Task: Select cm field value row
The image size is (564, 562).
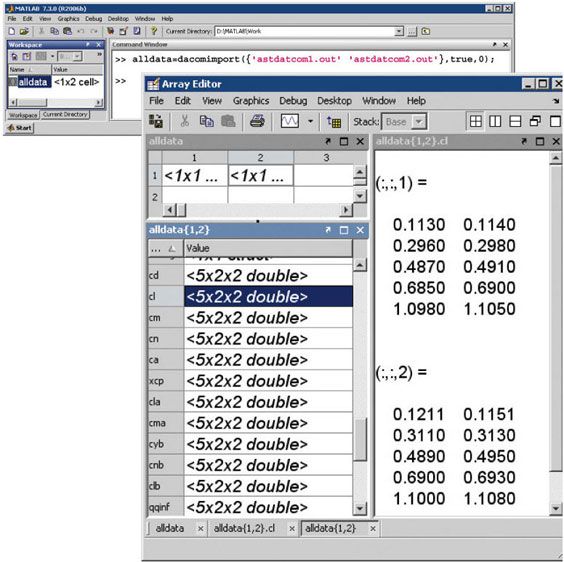Action: coord(268,318)
